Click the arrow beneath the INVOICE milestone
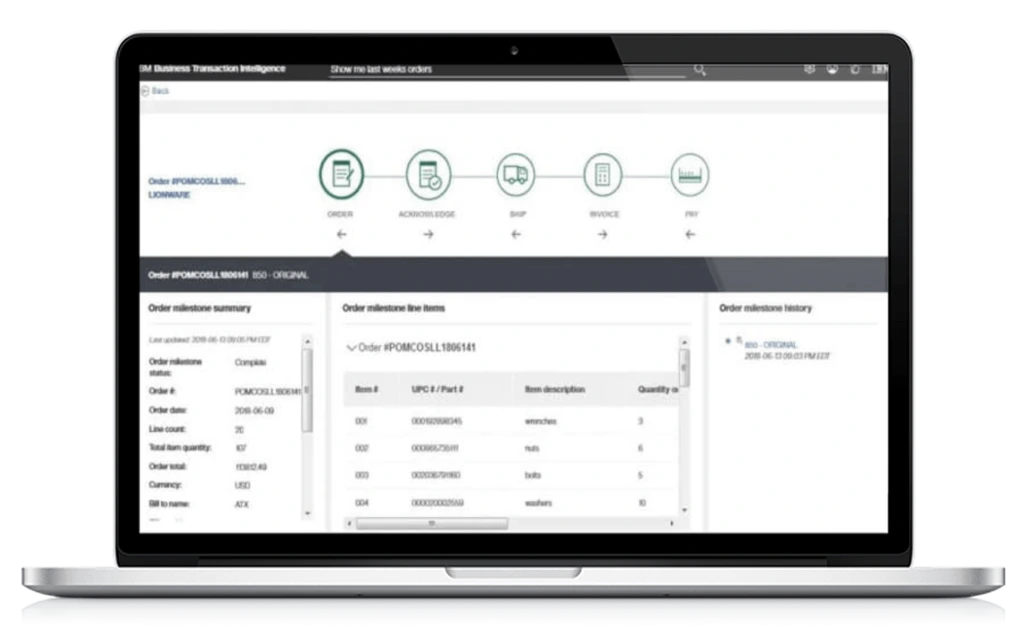 point(602,234)
